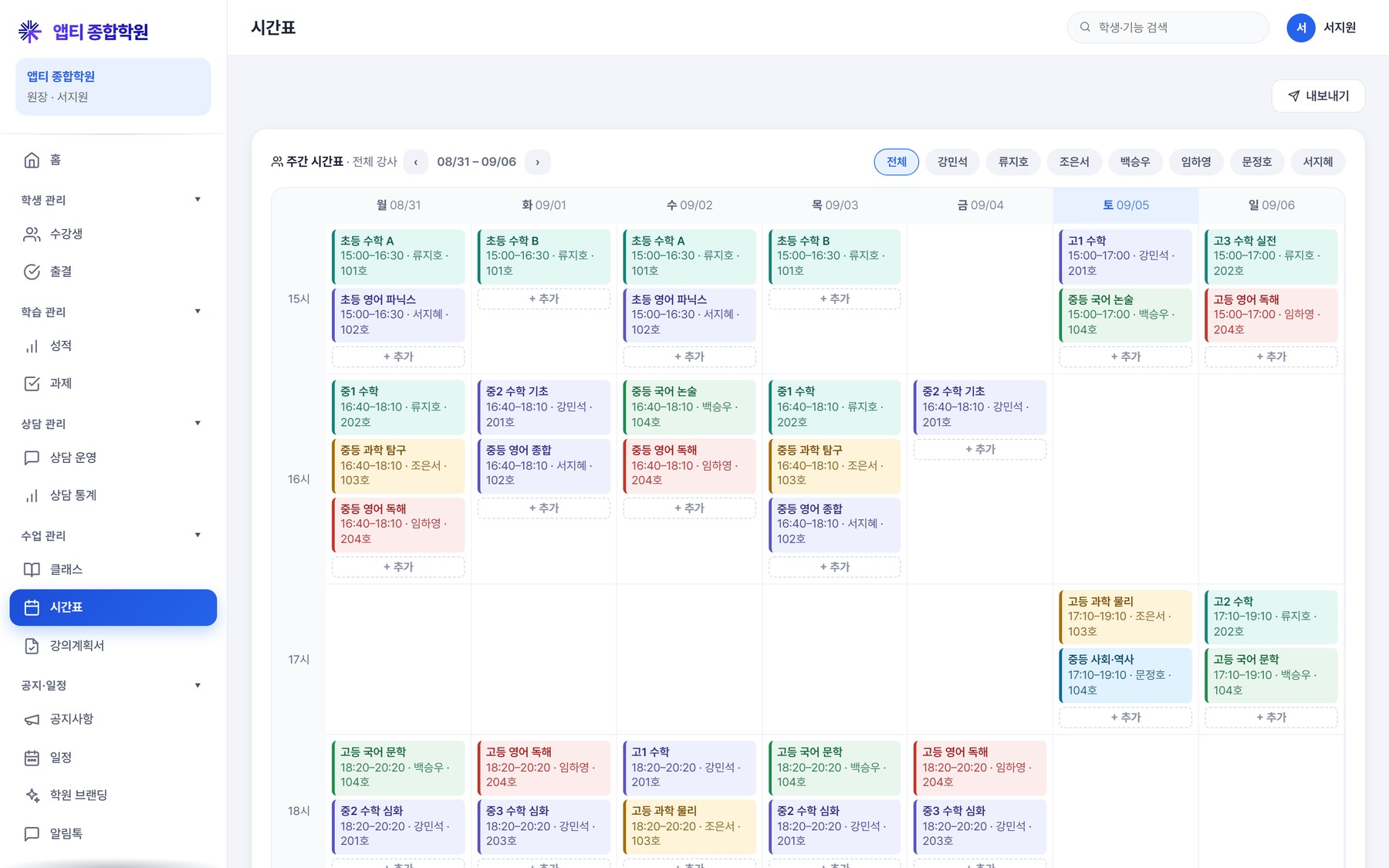Open the 알림톡 message icon

tap(32, 833)
